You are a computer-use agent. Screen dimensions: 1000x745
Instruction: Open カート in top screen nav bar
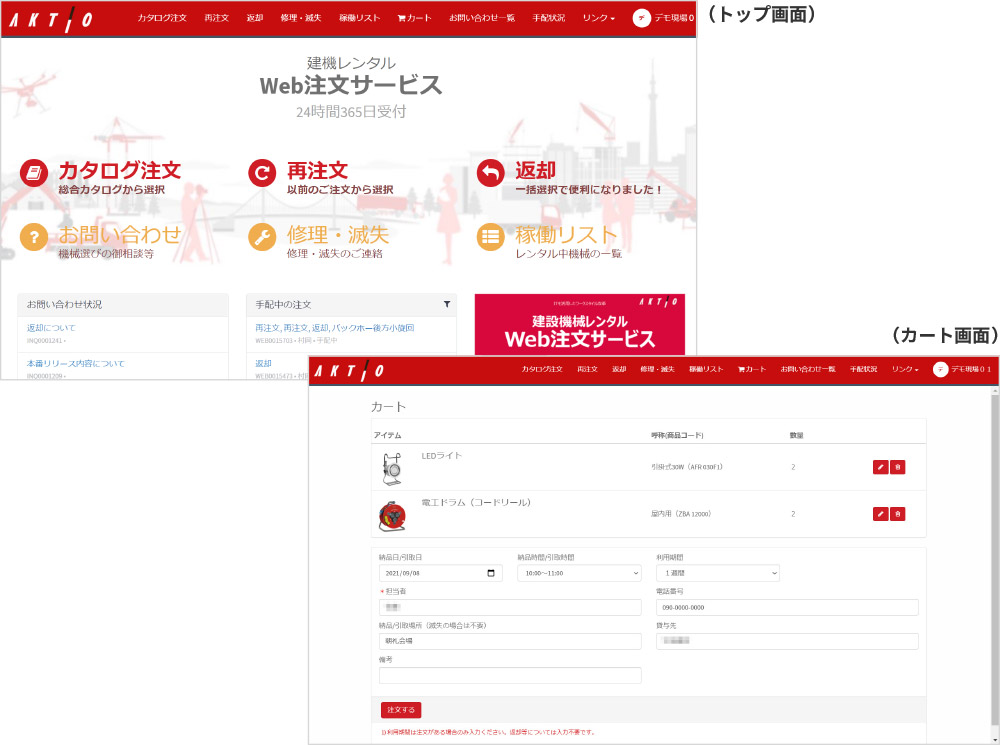coord(415,18)
